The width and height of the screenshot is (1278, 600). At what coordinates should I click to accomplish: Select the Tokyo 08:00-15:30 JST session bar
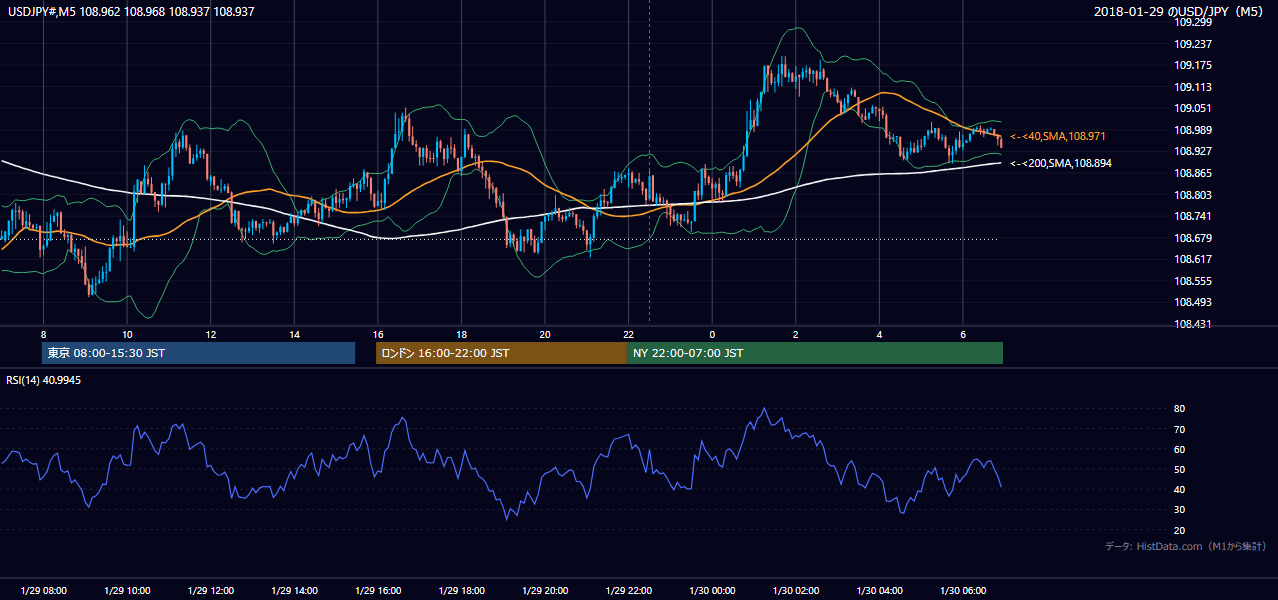click(x=198, y=353)
